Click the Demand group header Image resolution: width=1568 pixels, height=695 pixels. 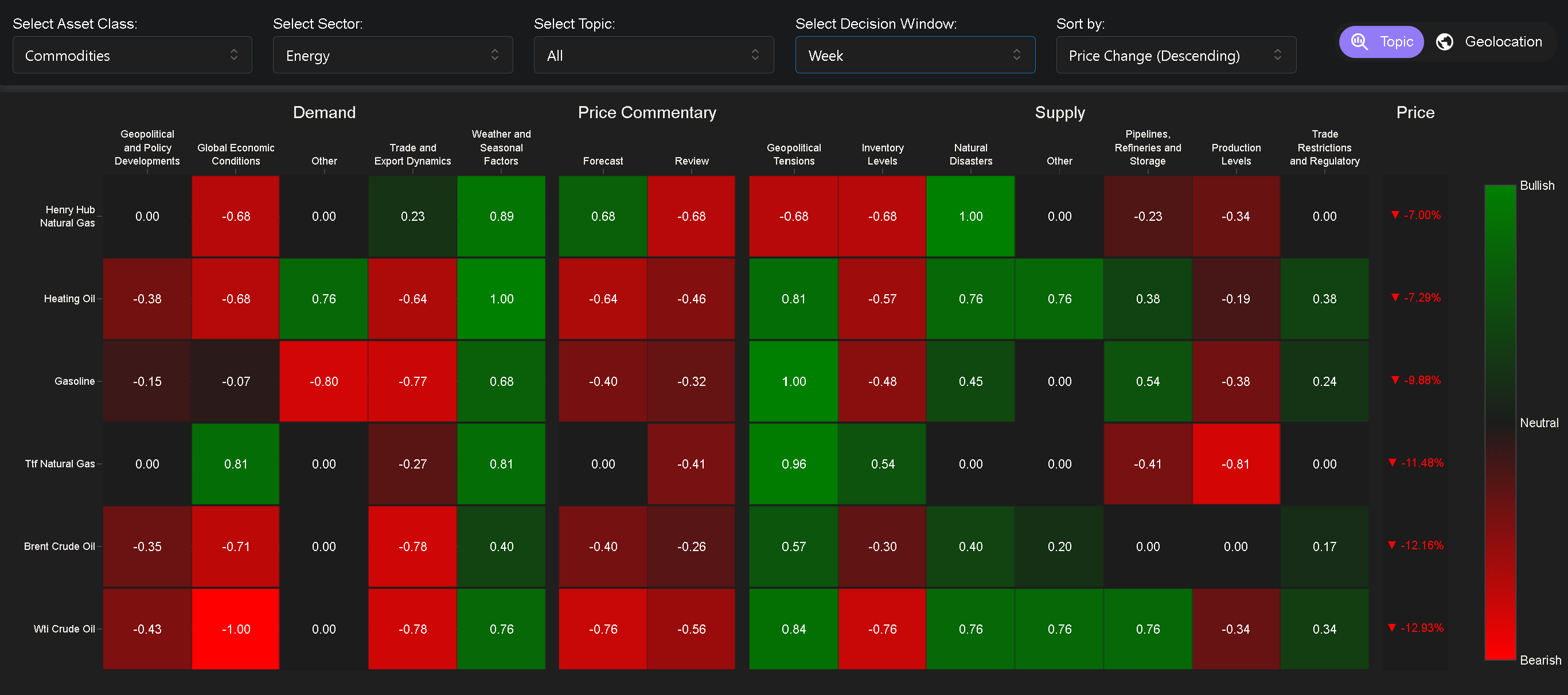pyautogui.click(x=324, y=112)
